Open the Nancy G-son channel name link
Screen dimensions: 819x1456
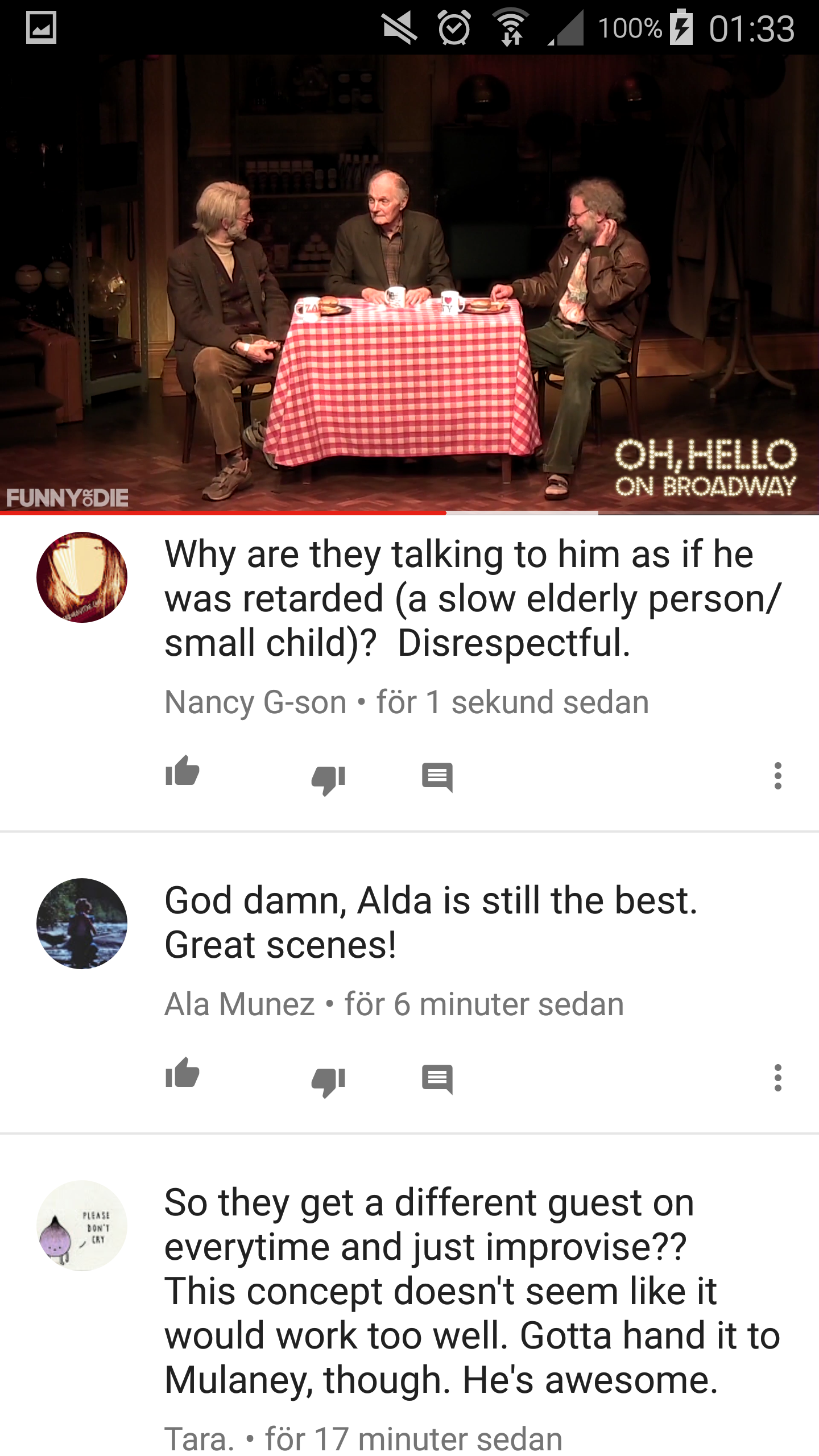pyautogui.click(x=255, y=702)
